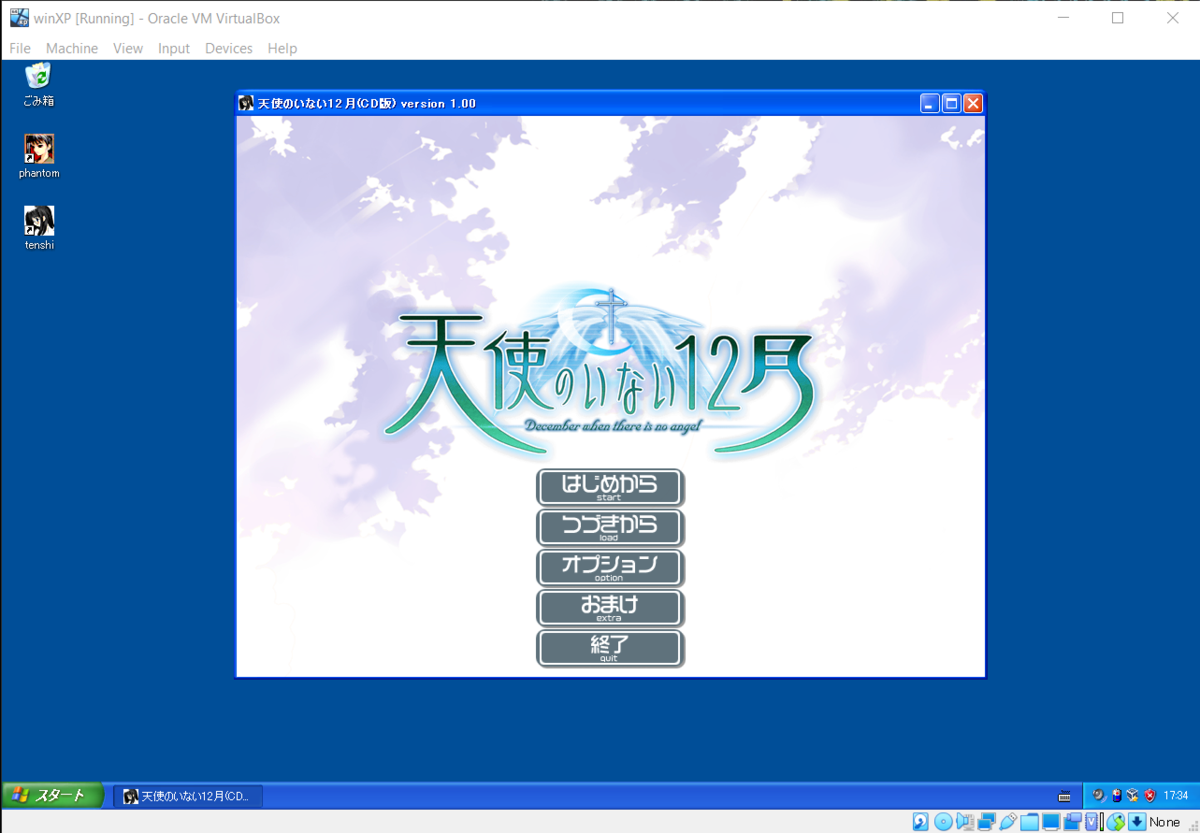Click the USB devices status icon
The height and width of the screenshot is (833, 1200).
[1008, 822]
